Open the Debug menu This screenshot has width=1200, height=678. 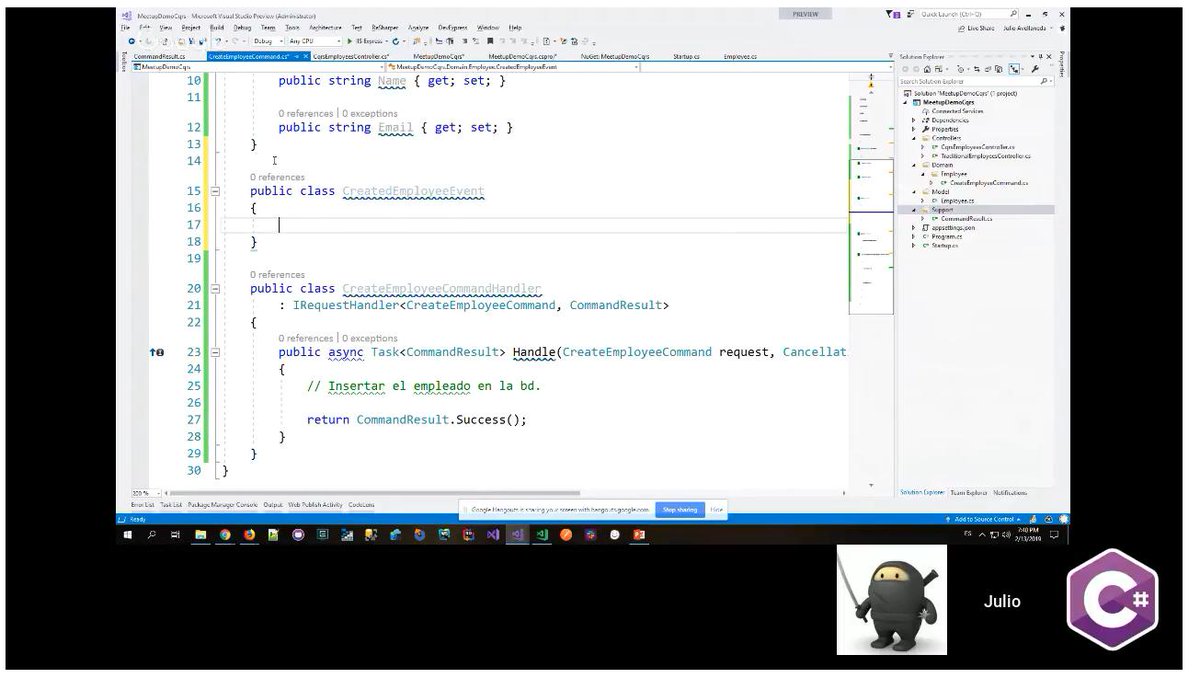click(x=242, y=27)
